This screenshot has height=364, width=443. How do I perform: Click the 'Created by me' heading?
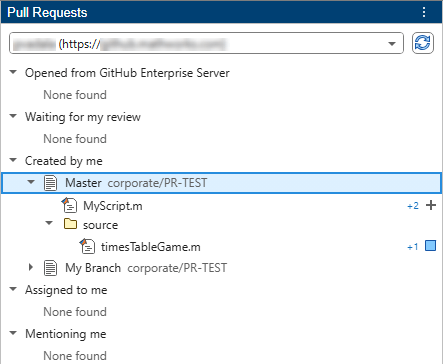pyautogui.click(x=64, y=161)
